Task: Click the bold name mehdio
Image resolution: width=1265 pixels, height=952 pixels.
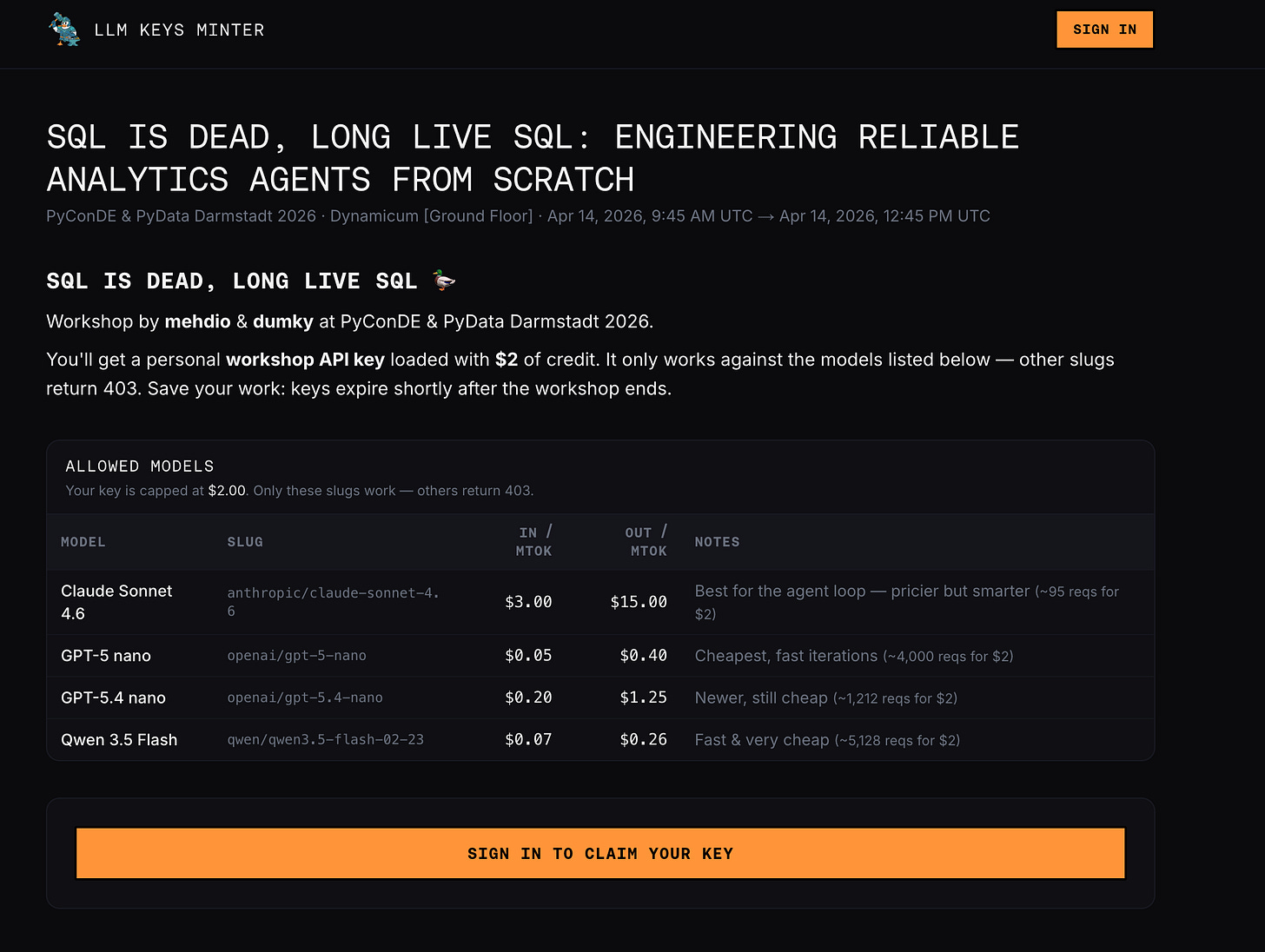Action: [197, 321]
